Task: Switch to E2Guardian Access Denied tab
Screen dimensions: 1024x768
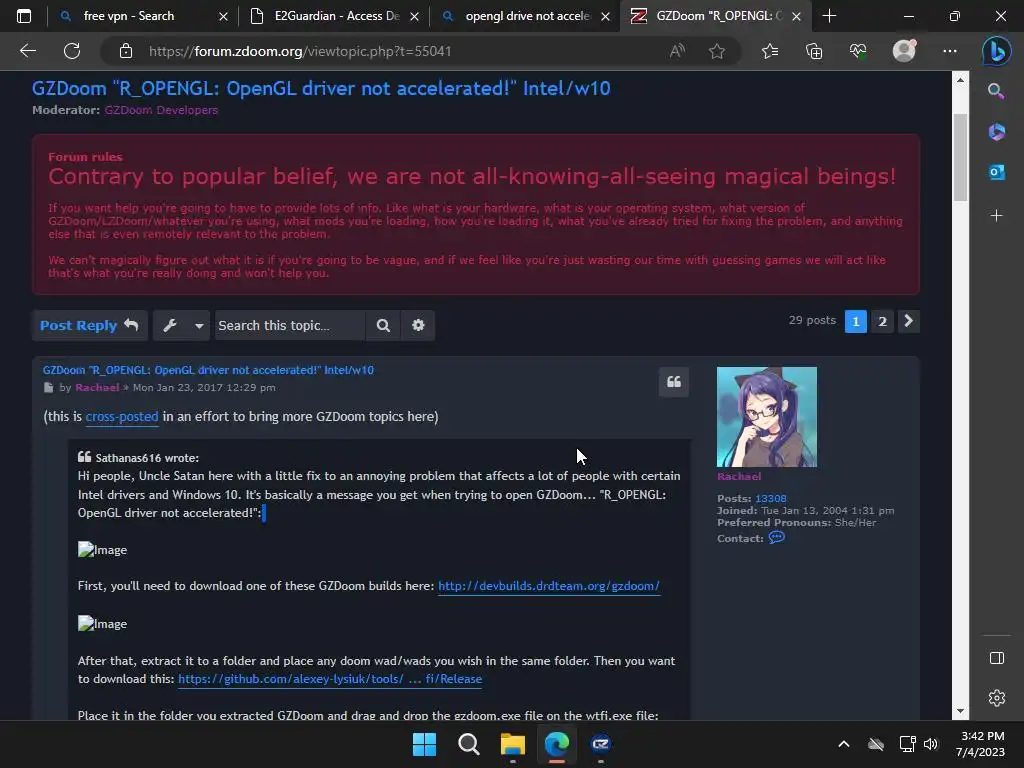Action: pos(336,16)
